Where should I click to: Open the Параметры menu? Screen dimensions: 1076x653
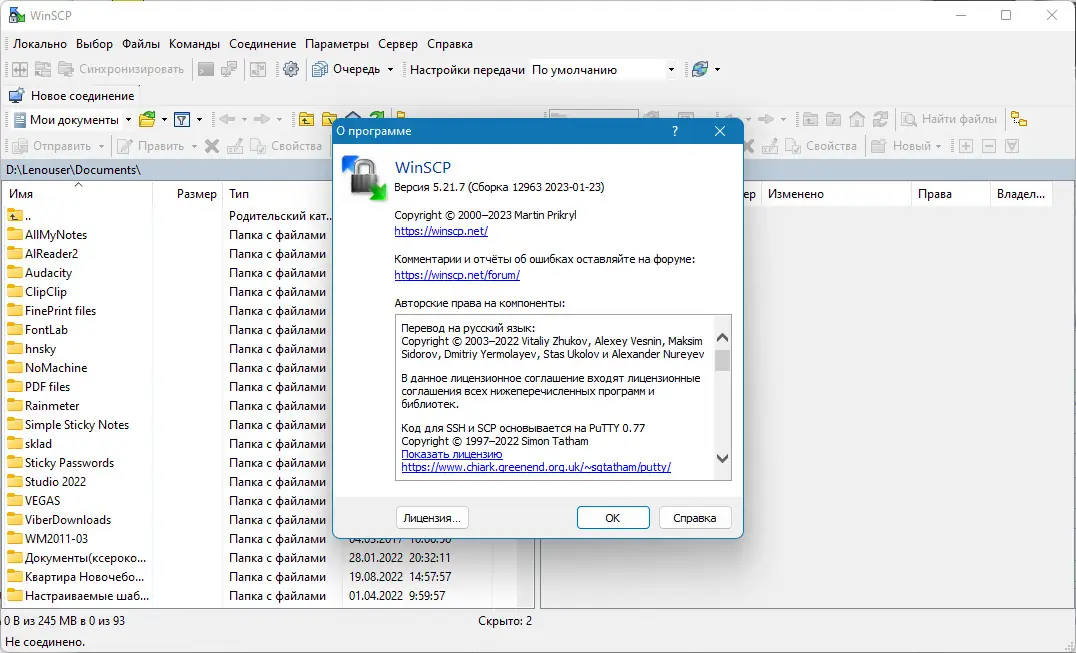(337, 44)
